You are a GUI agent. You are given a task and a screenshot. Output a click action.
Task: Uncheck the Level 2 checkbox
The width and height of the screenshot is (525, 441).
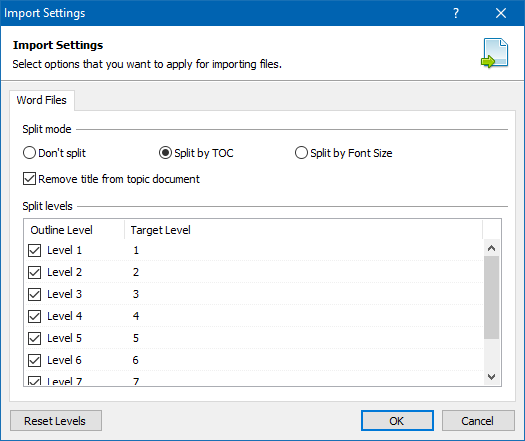(x=34, y=272)
